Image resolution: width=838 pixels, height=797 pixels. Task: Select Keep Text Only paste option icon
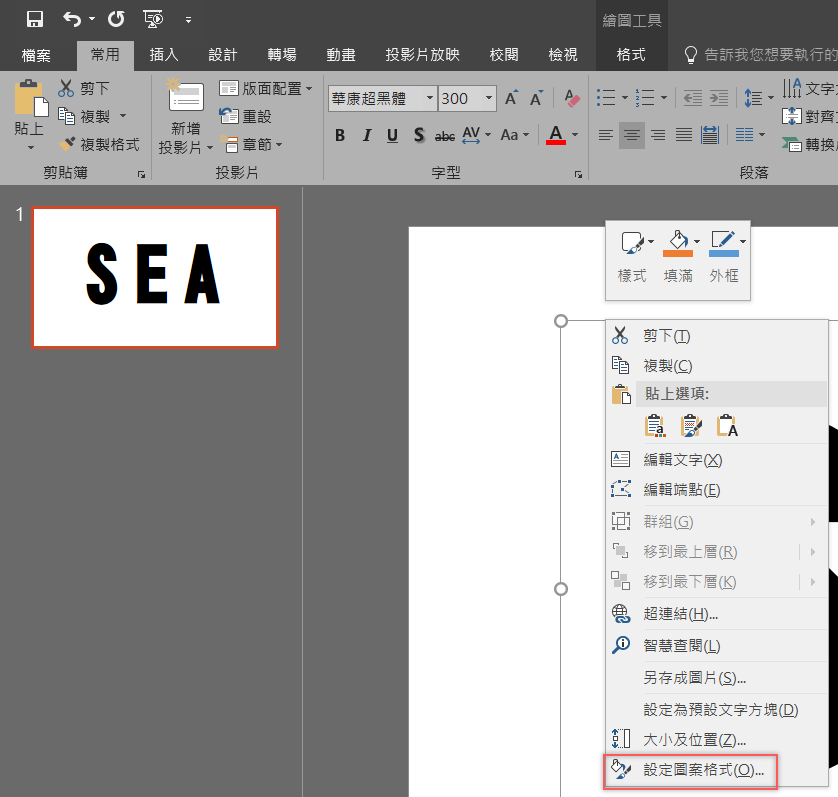pos(727,426)
